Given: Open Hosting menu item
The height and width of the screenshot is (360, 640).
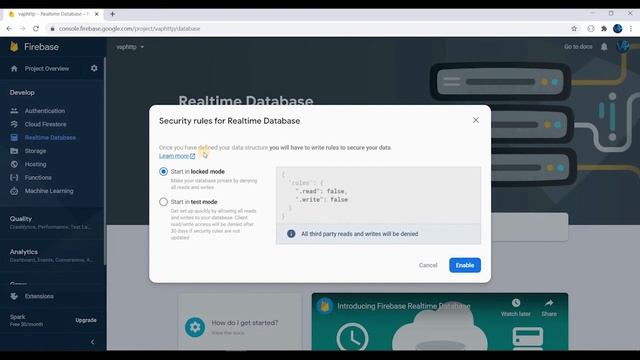Looking at the screenshot, I should click(36, 164).
